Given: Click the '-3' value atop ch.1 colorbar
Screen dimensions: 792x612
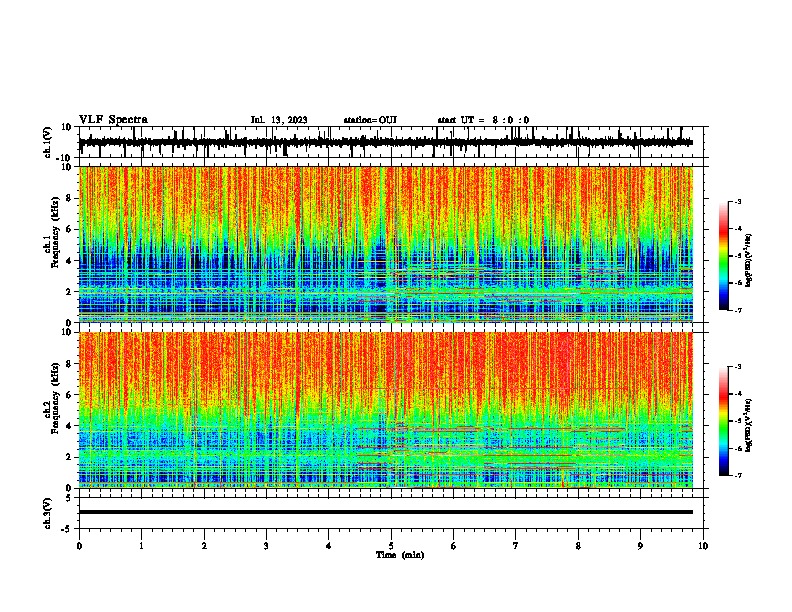Looking at the screenshot, I should [737, 201].
